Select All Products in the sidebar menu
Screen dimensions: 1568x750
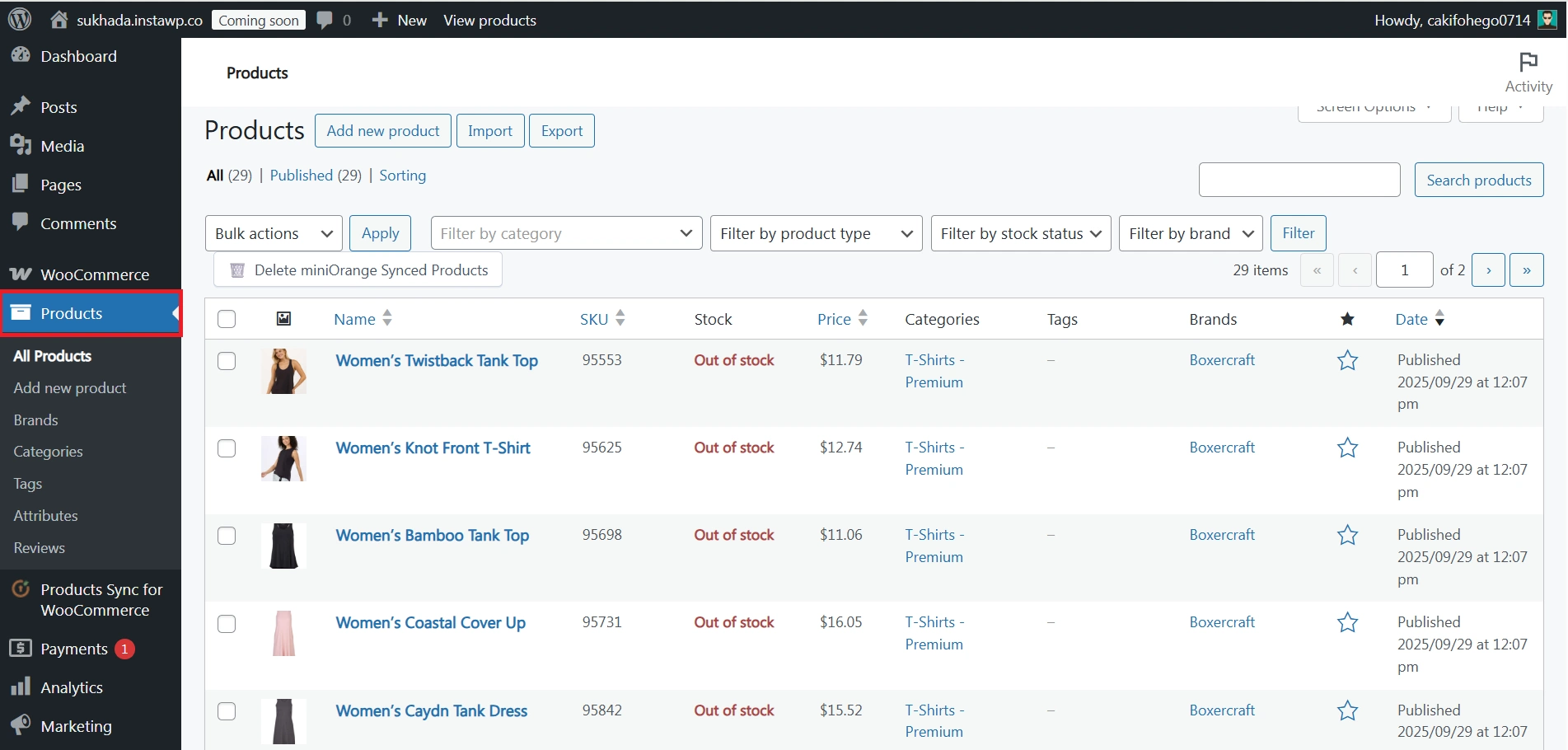(x=52, y=355)
